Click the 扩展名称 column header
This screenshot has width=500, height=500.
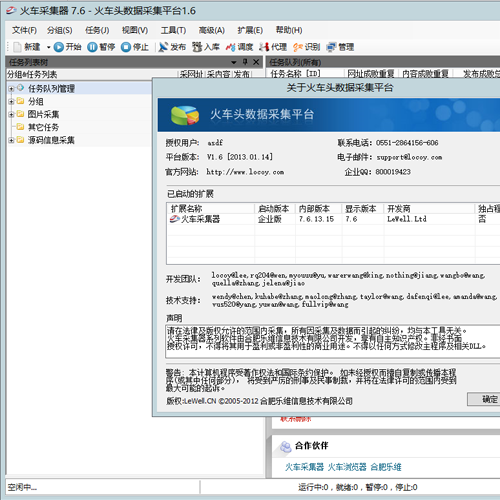pos(211,209)
